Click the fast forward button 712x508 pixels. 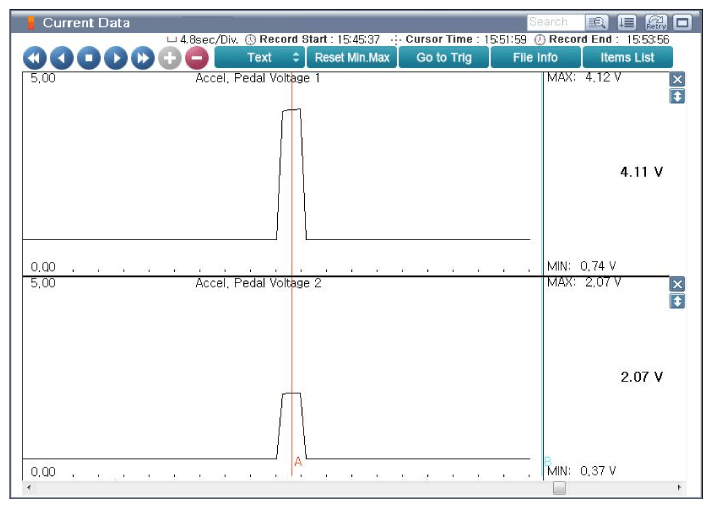143,58
